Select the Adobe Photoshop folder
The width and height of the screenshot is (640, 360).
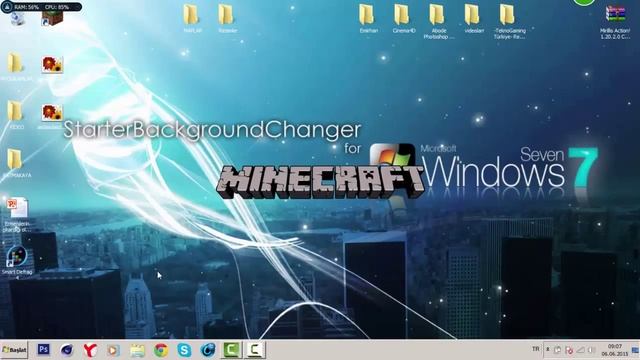[x=438, y=22]
